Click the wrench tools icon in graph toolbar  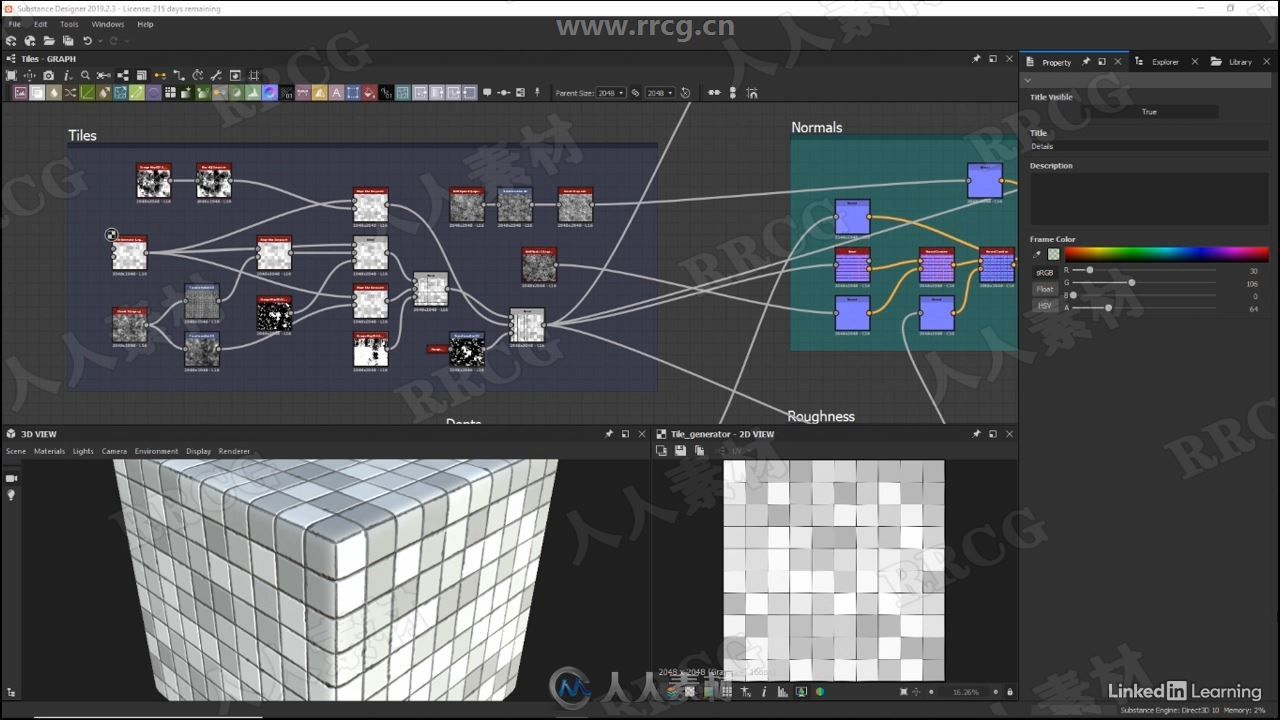[216, 76]
